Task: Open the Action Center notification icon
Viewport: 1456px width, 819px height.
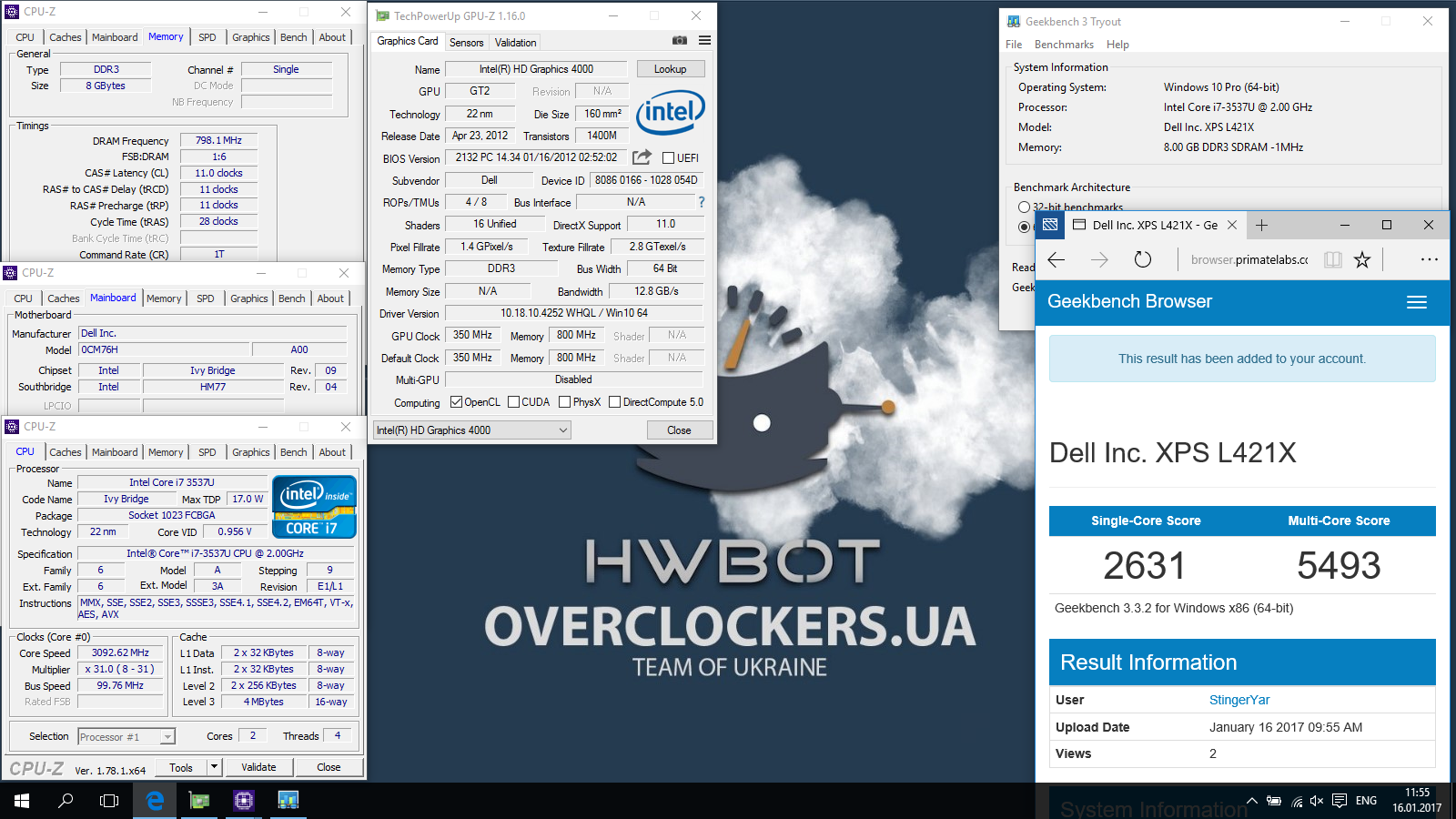Action: pos(1340,801)
